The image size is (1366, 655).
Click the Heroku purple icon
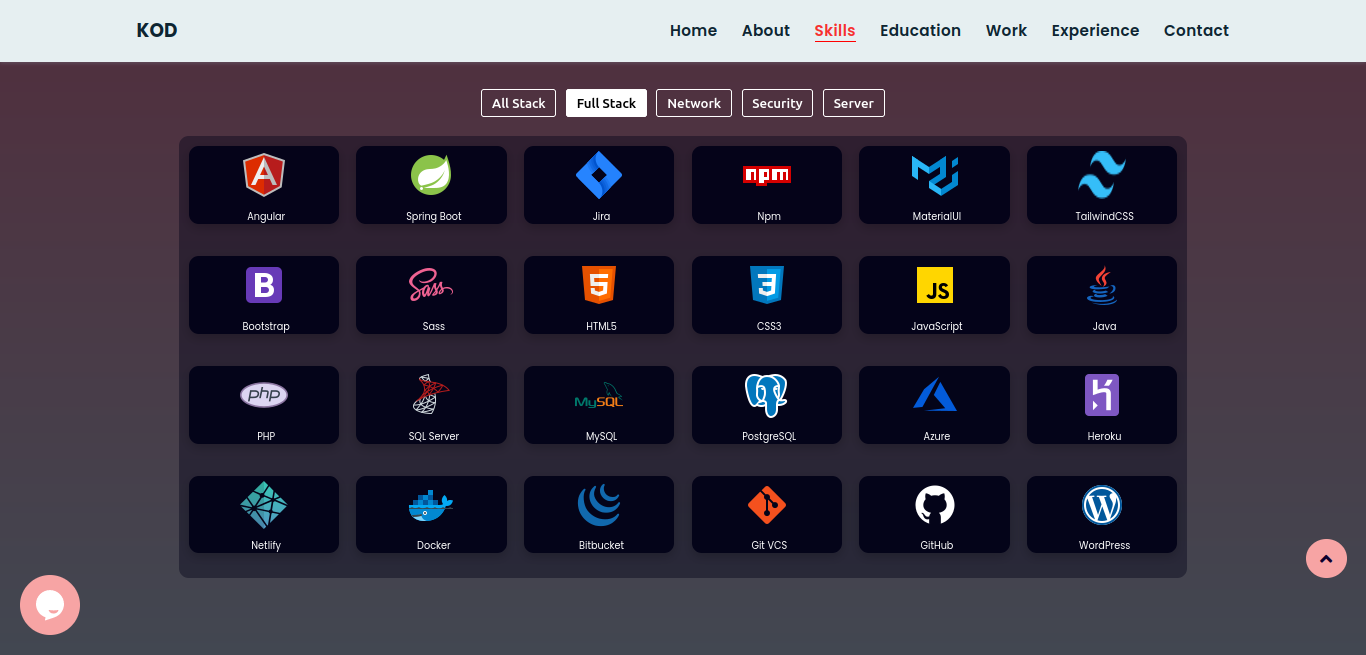click(x=1102, y=395)
